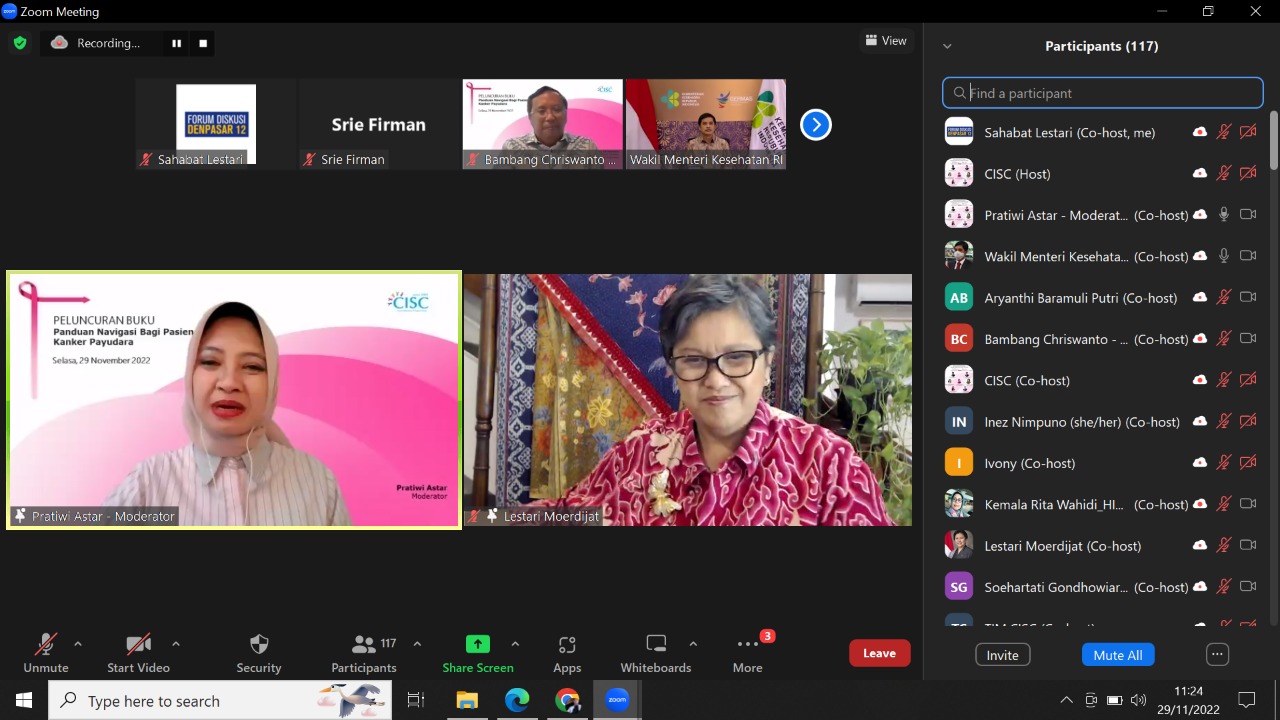Click the Share Screen icon
This screenshot has height=720, width=1280.
click(x=478, y=644)
